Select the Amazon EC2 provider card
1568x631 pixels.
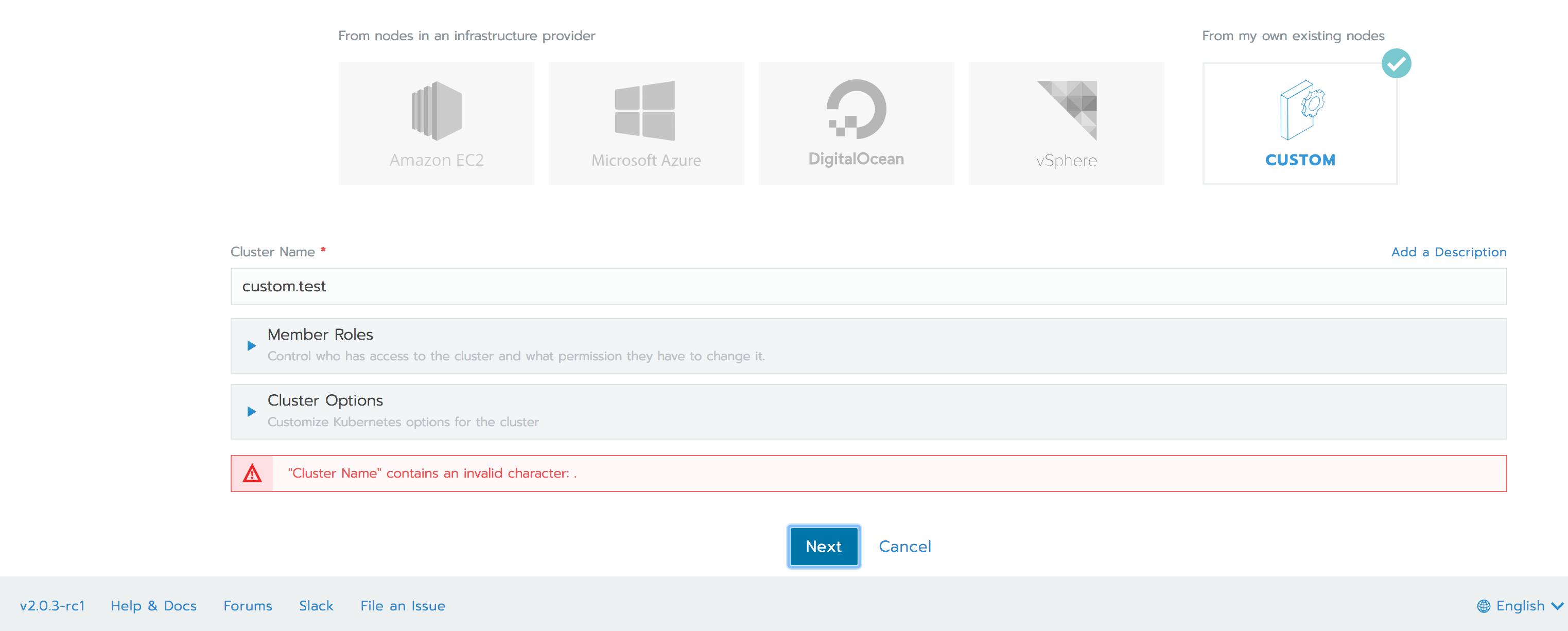437,123
